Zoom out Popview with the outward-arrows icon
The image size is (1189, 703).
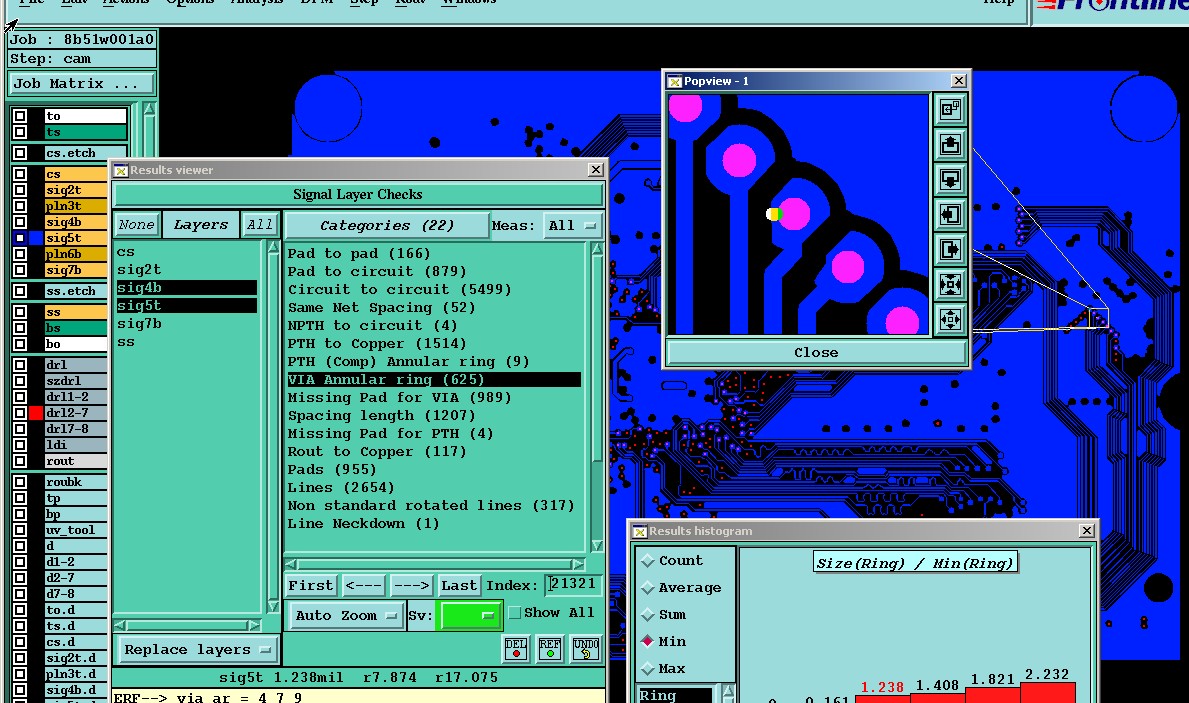950,319
